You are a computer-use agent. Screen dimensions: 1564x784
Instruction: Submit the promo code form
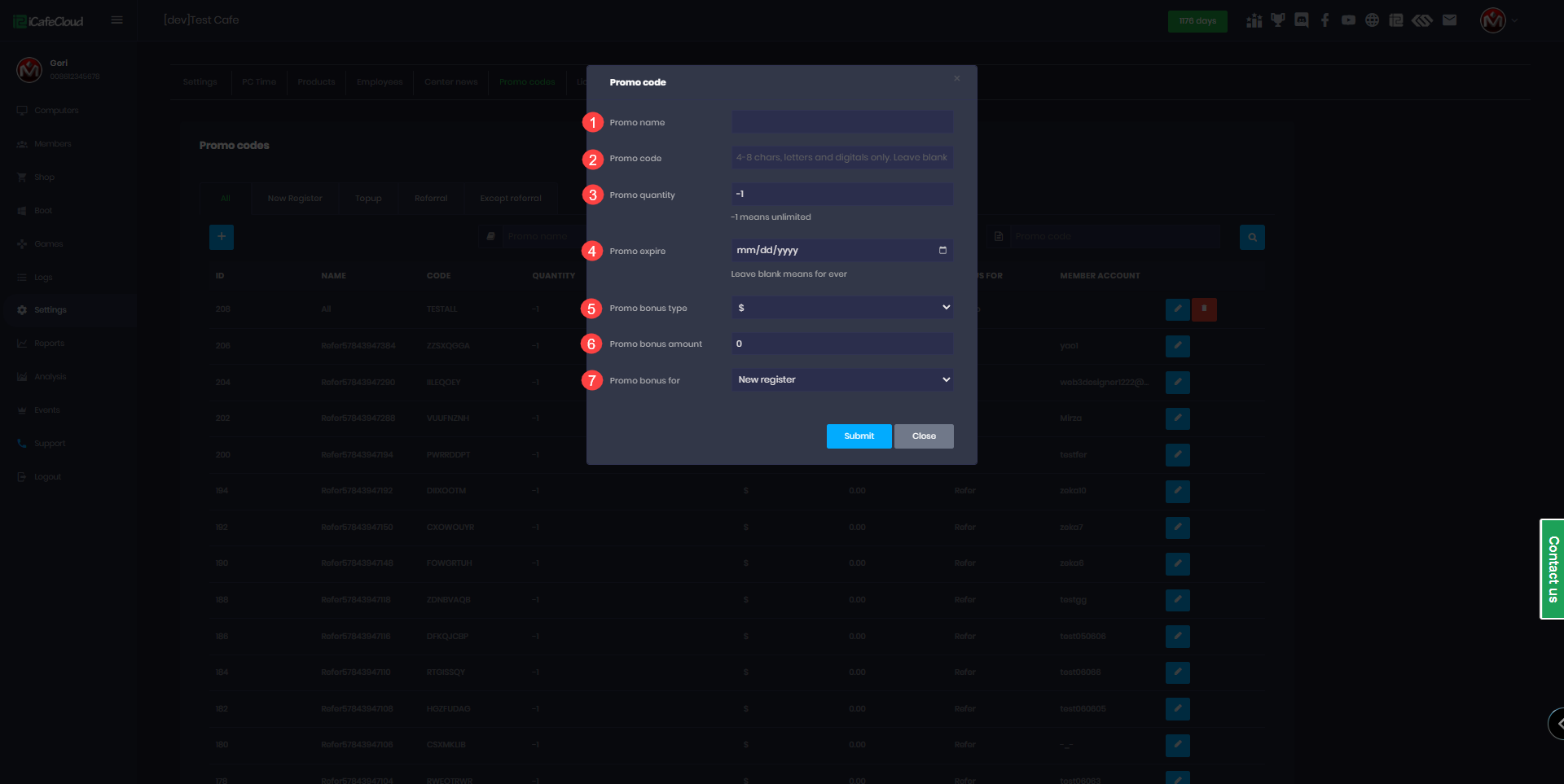(859, 436)
